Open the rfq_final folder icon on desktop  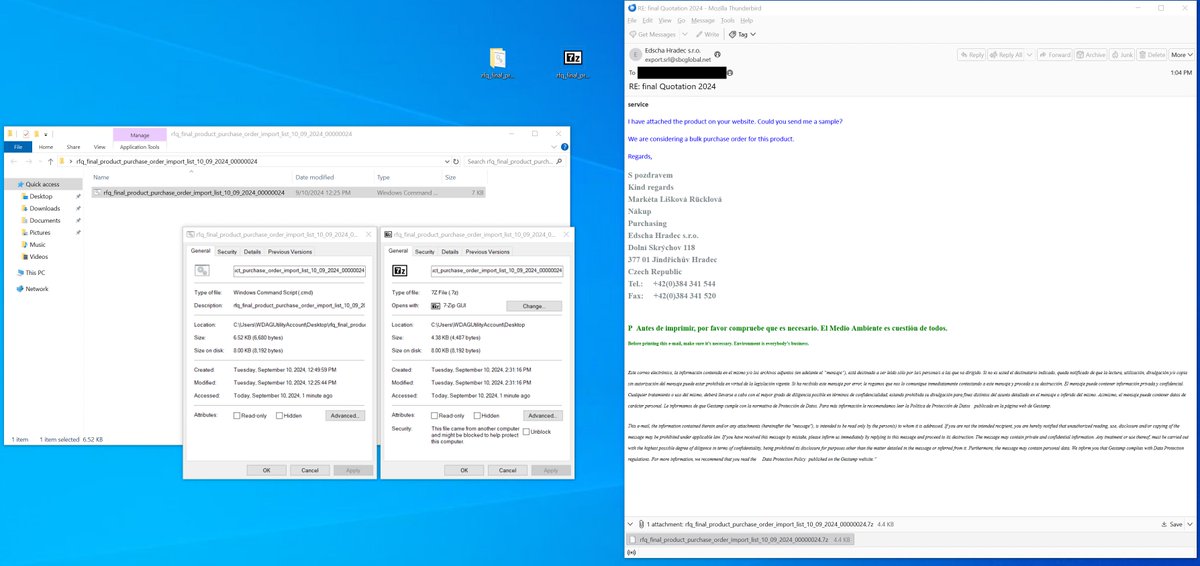(x=498, y=62)
